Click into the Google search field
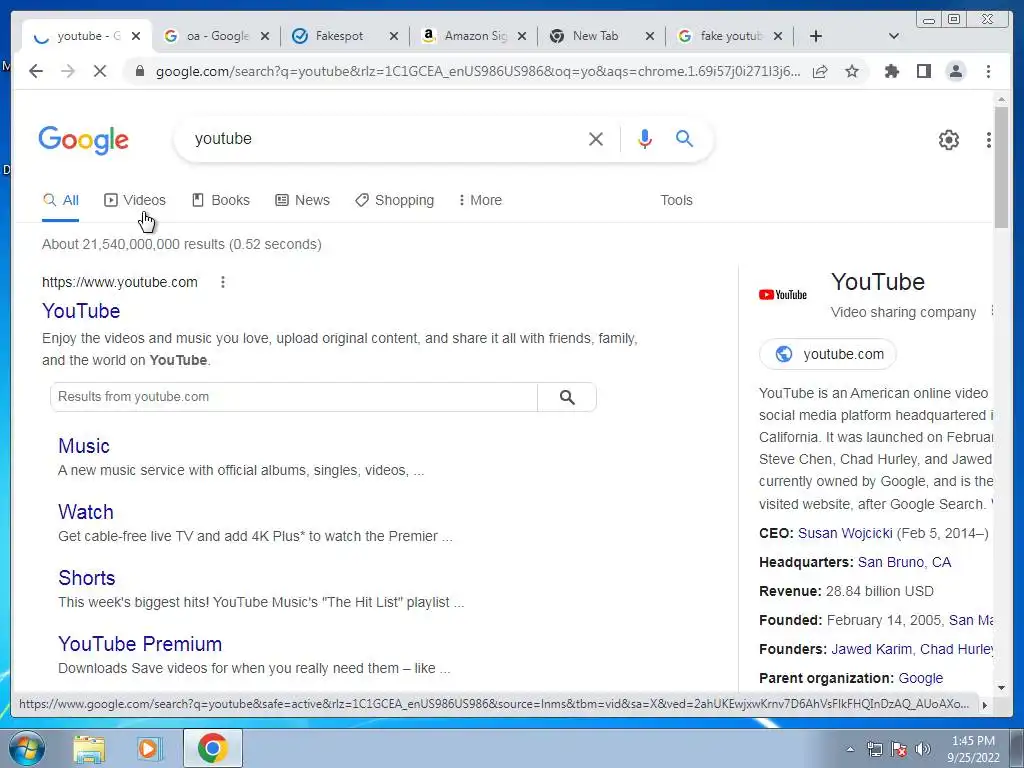Viewport: 1024px width, 768px height. tap(385, 139)
